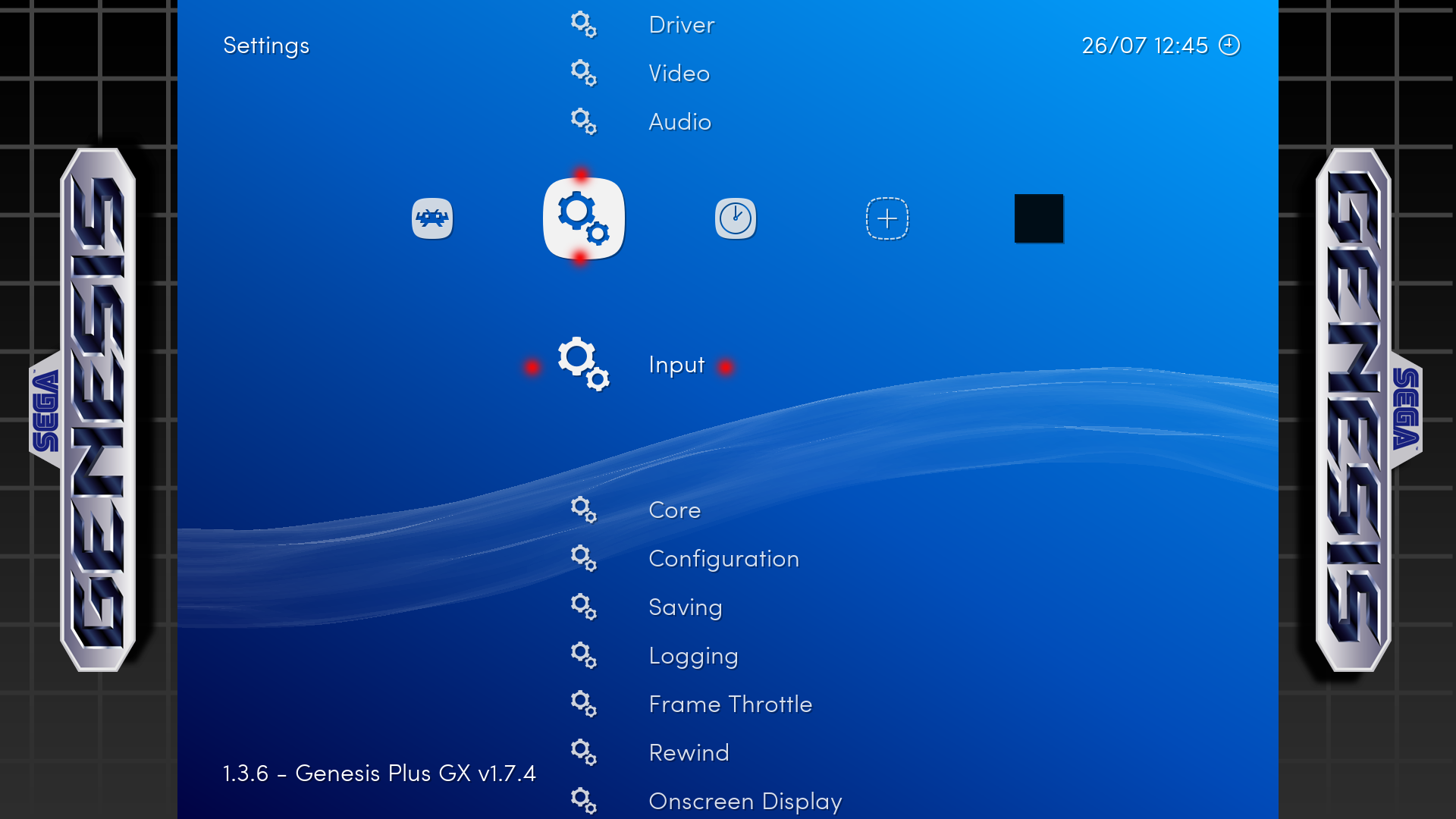Open the Audio settings entry
This screenshot has height=819, width=1456.
(x=679, y=122)
